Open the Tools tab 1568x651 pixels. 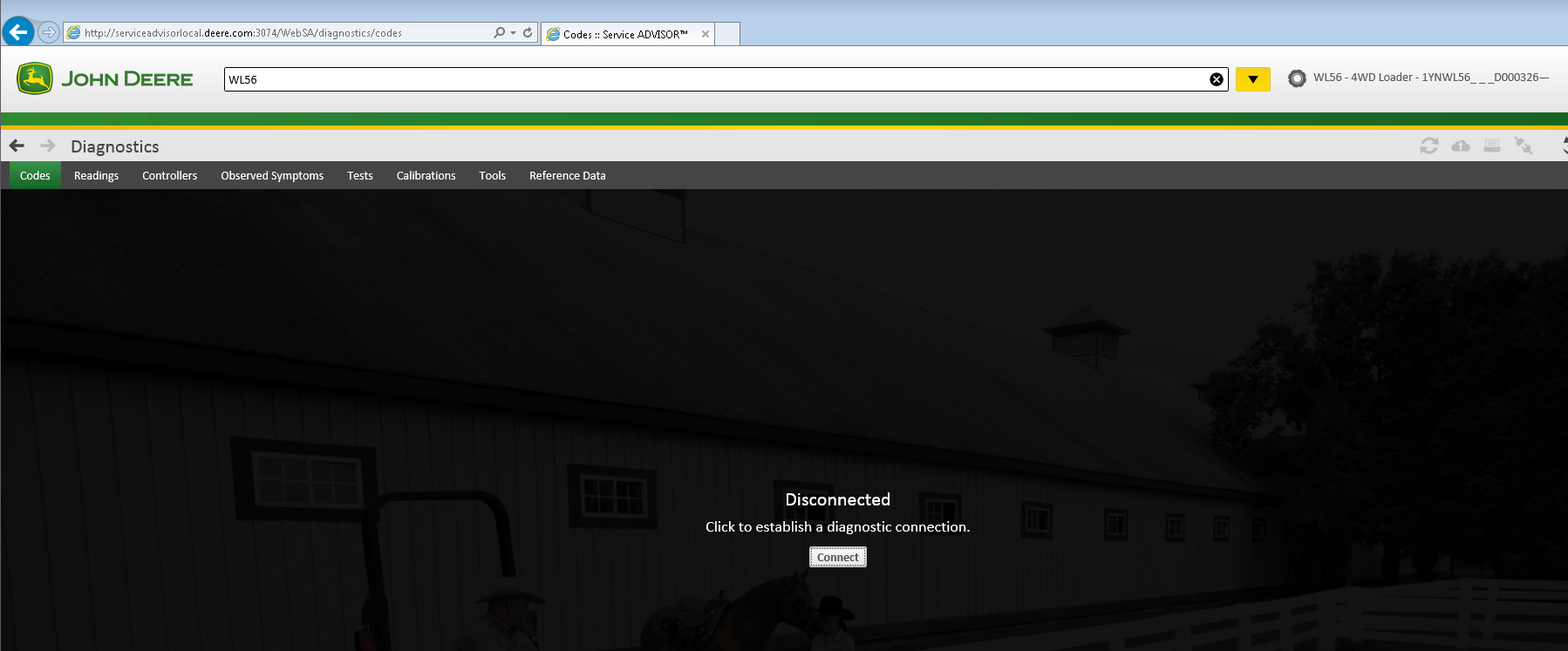point(492,175)
